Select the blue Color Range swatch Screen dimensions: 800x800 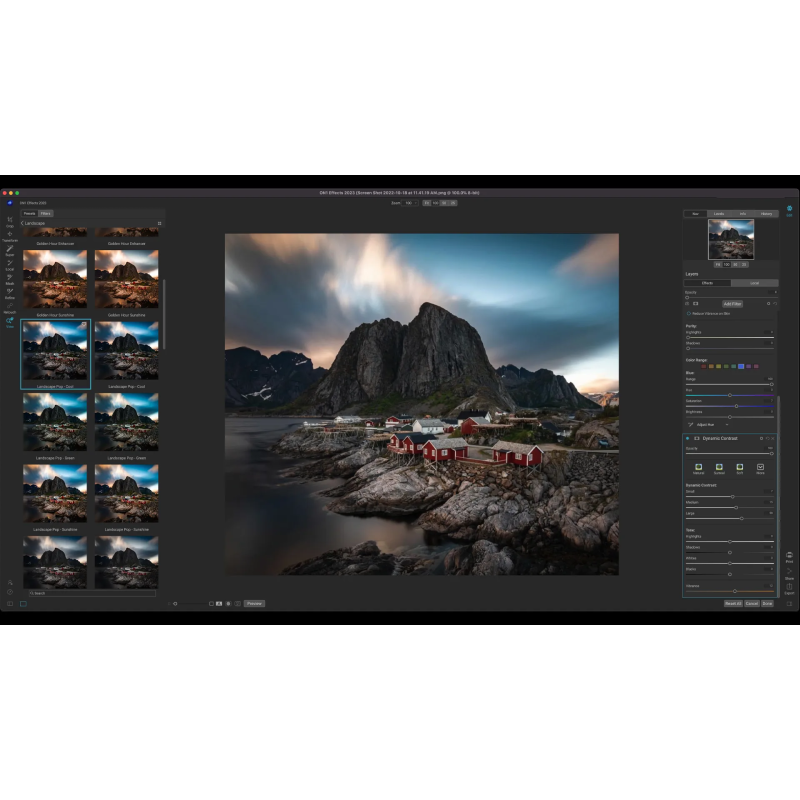pyautogui.click(x=741, y=366)
